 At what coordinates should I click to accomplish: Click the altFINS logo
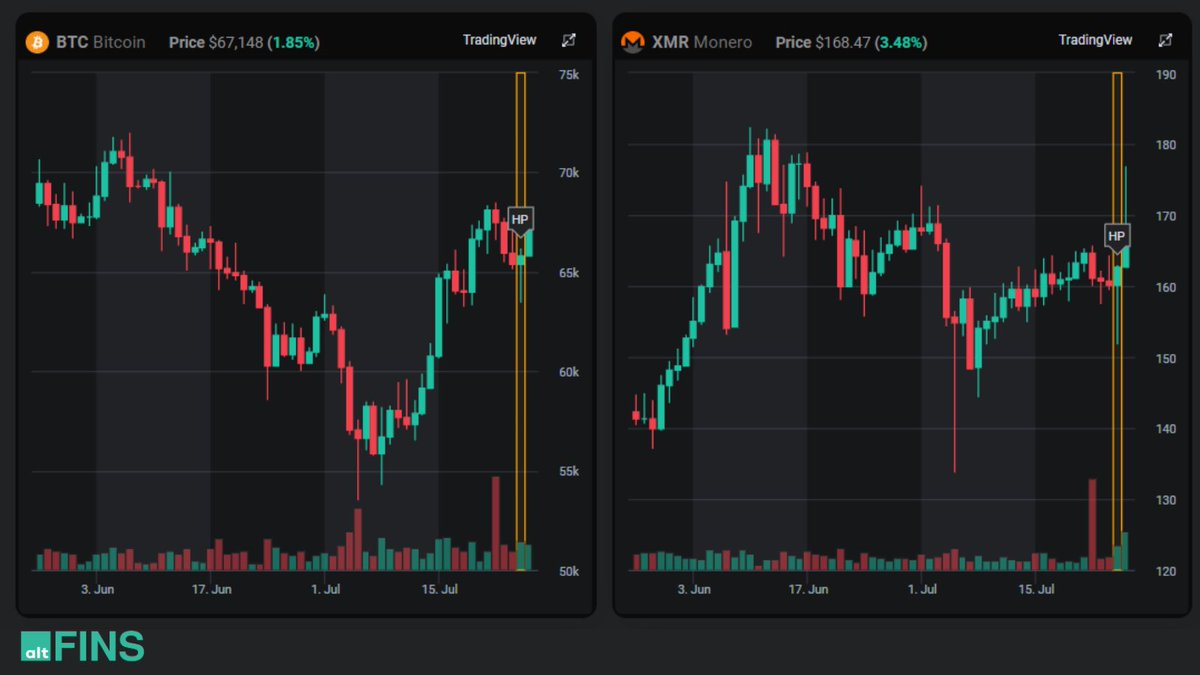(x=83, y=646)
